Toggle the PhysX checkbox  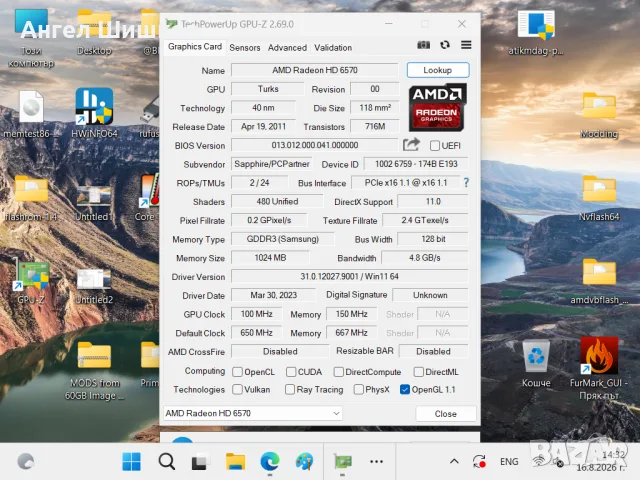[x=358, y=389]
